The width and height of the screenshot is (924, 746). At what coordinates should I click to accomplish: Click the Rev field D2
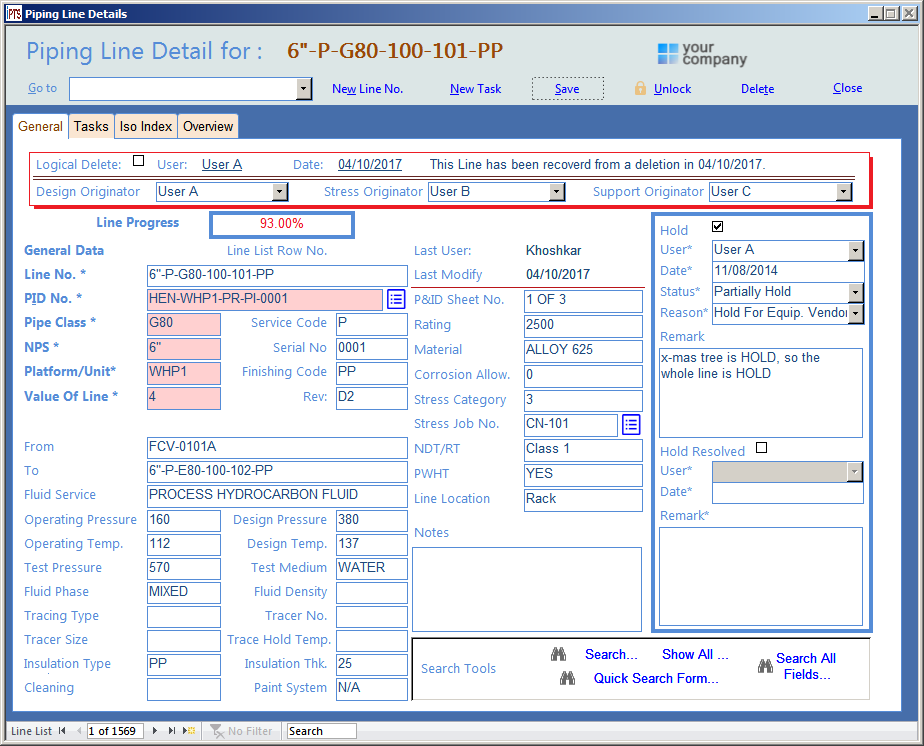tap(371, 397)
